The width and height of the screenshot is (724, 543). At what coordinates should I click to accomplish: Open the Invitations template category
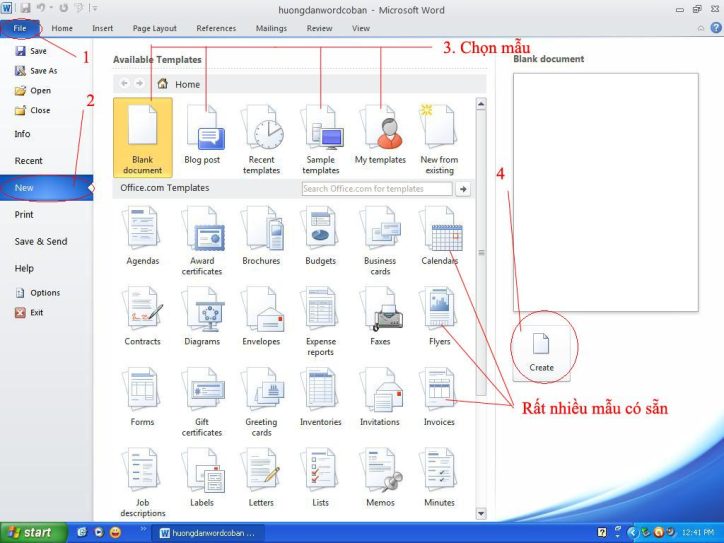[x=380, y=397]
